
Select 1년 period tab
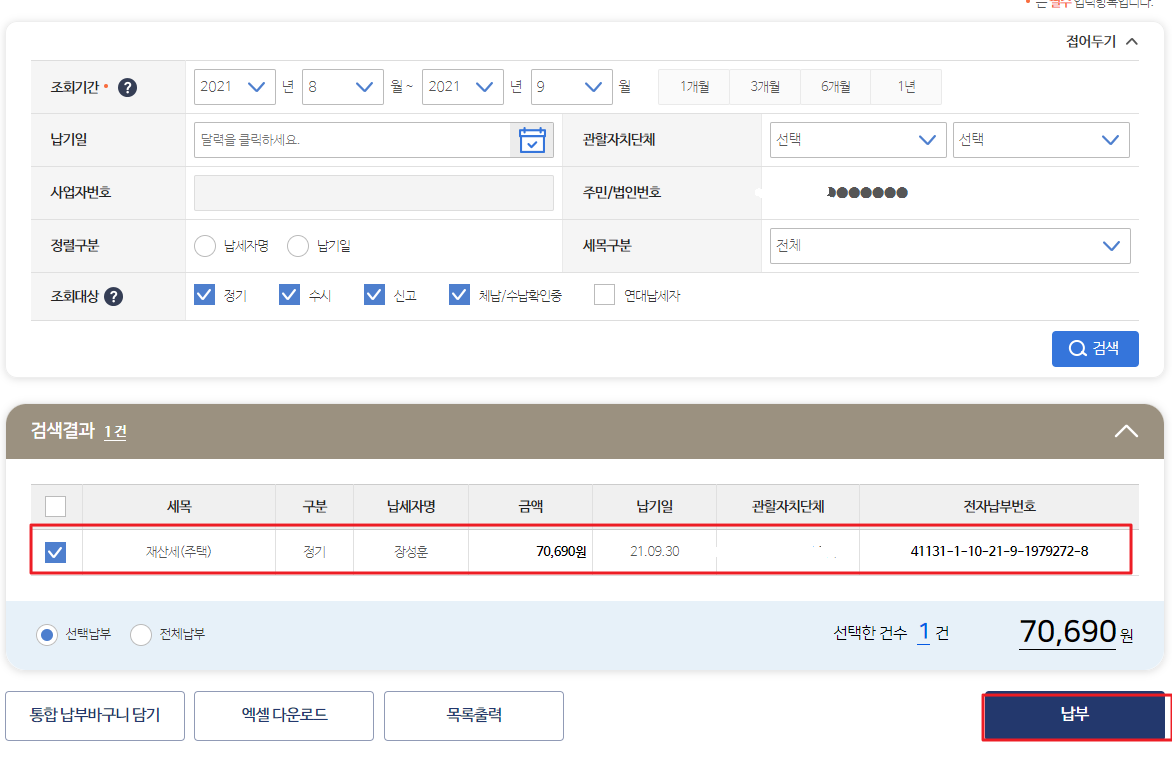906,87
